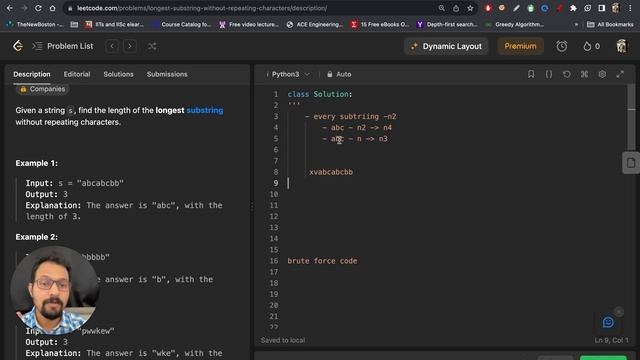Screen dimensions: 640x360
Task: Open the Companies tag
Action: click(42, 89)
